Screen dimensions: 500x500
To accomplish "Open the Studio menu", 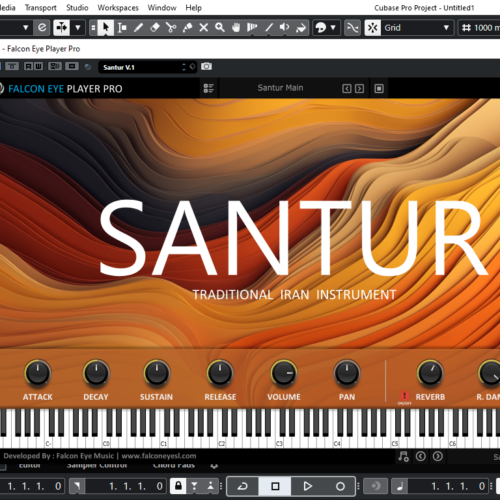I will (77, 8).
